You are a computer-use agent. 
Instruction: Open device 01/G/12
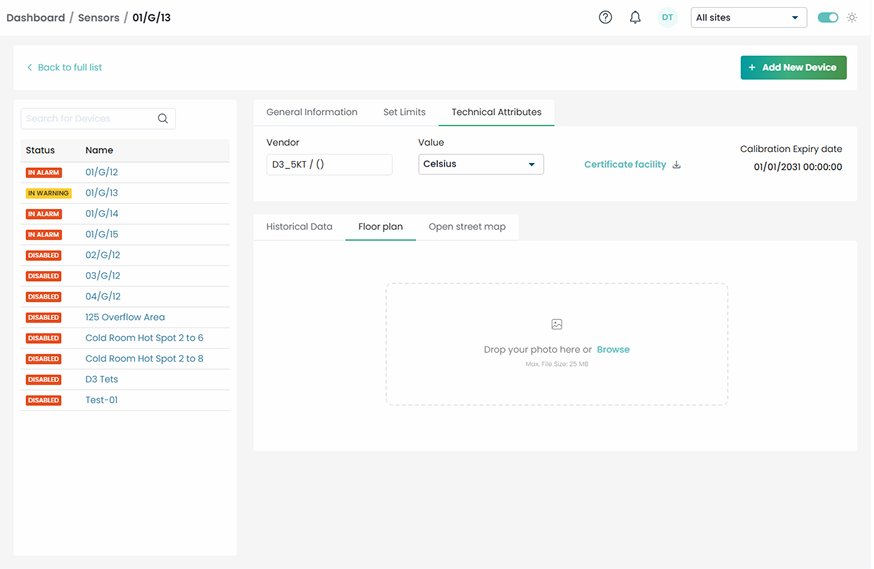101,172
